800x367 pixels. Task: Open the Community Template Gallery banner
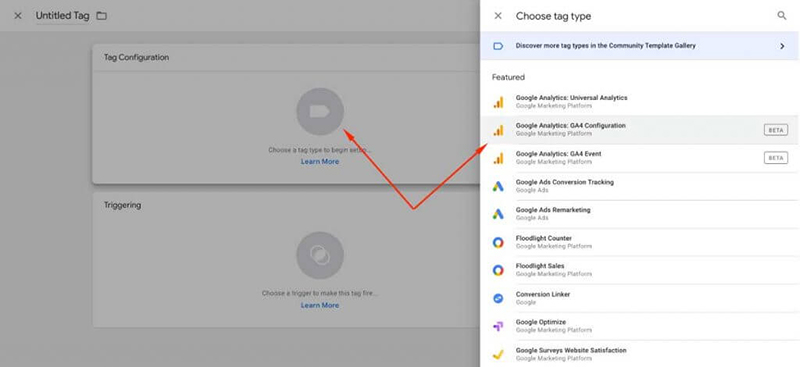(x=640, y=46)
